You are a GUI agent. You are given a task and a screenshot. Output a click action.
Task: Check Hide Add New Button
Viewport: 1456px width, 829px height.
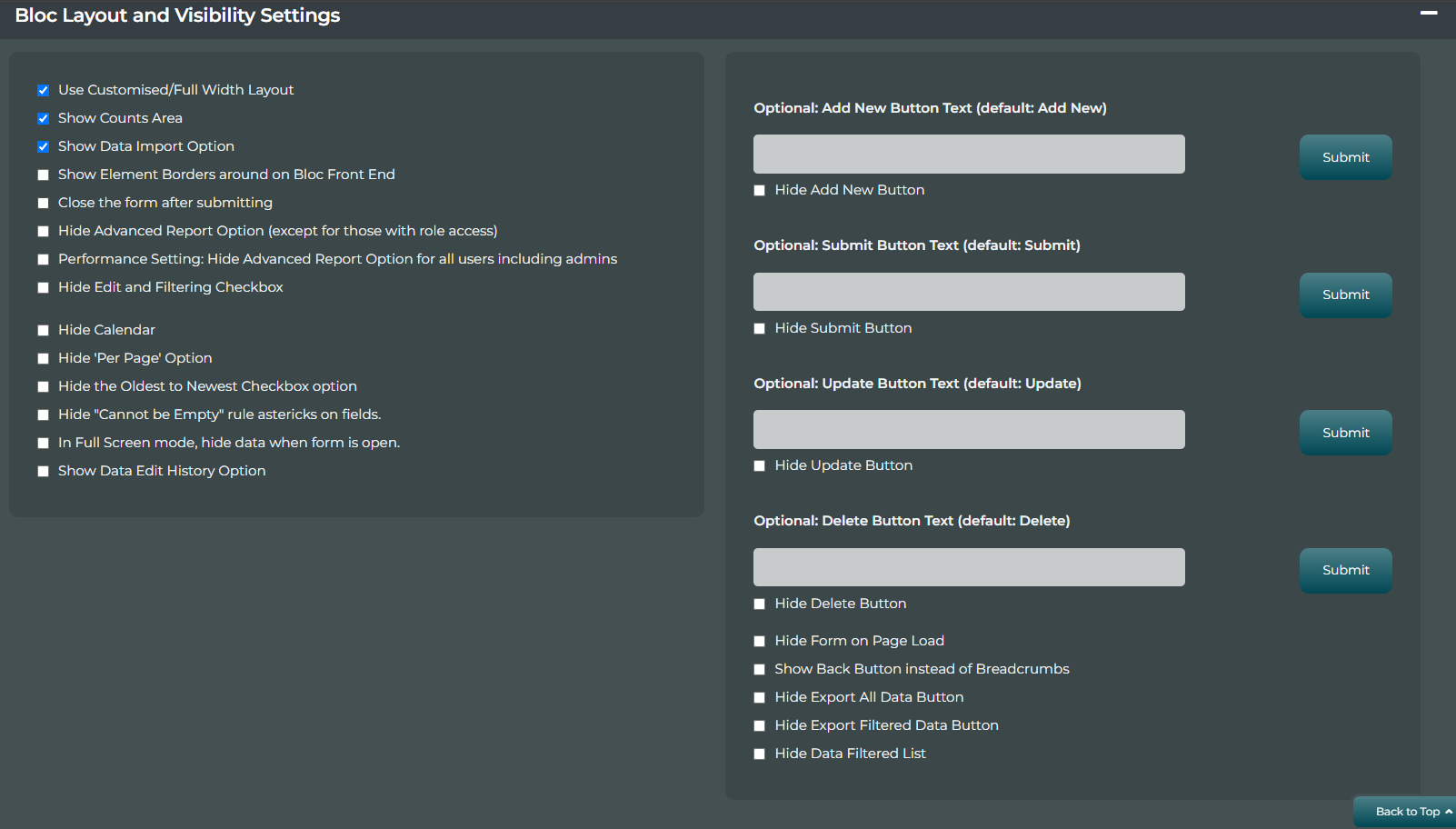760,190
